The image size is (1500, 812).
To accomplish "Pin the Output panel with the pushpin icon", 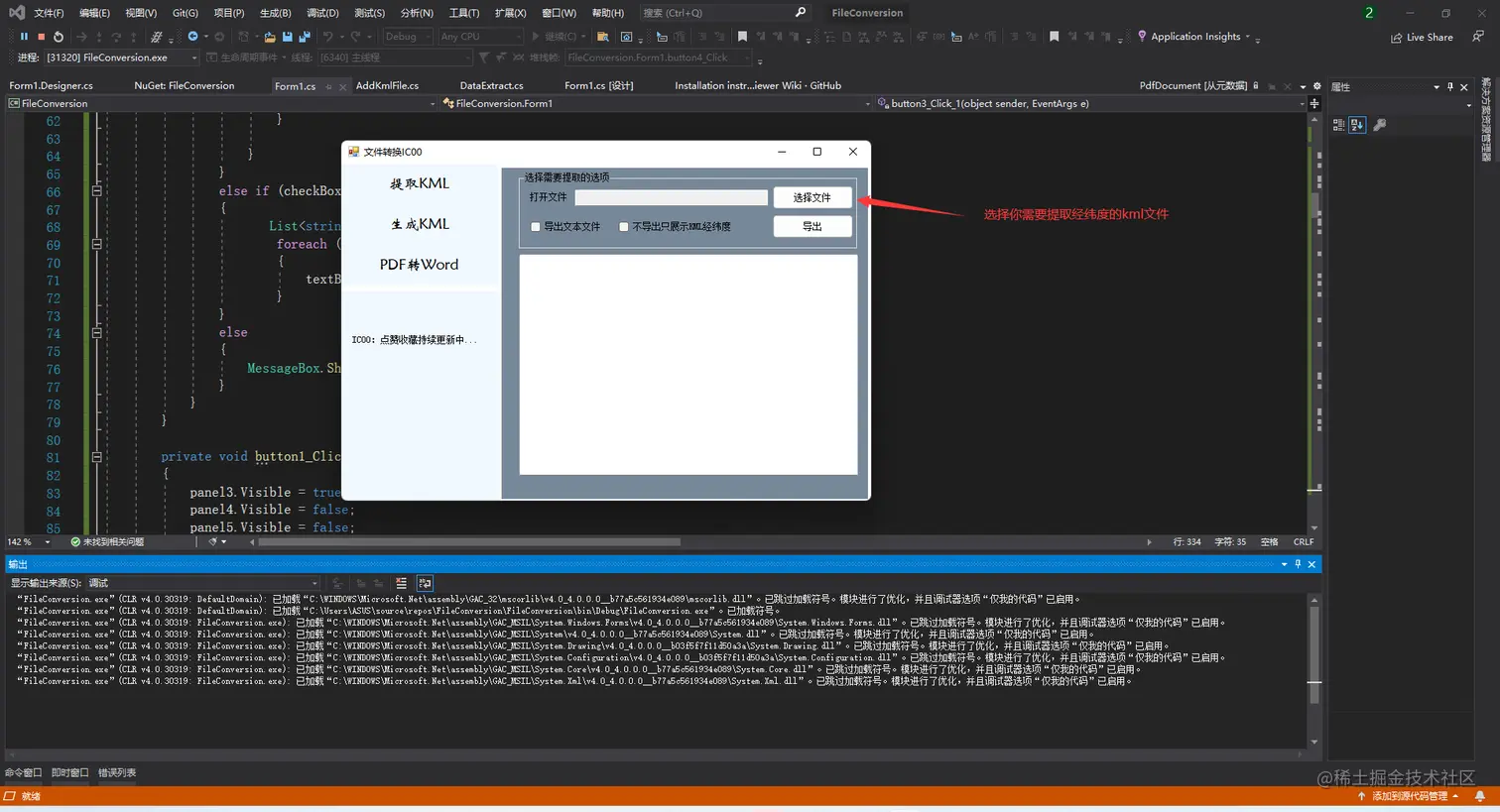I will [1298, 564].
